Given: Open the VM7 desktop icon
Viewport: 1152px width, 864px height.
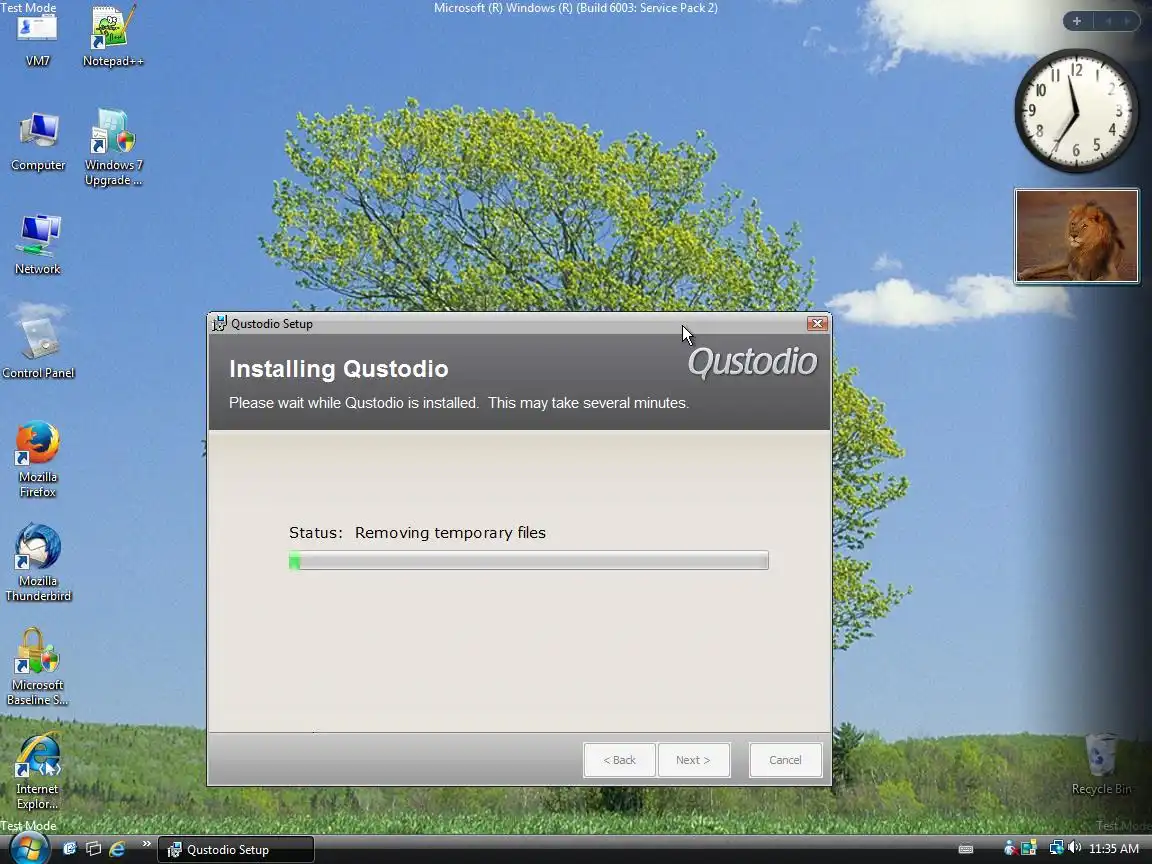Looking at the screenshot, I should (x=37, y=40).
